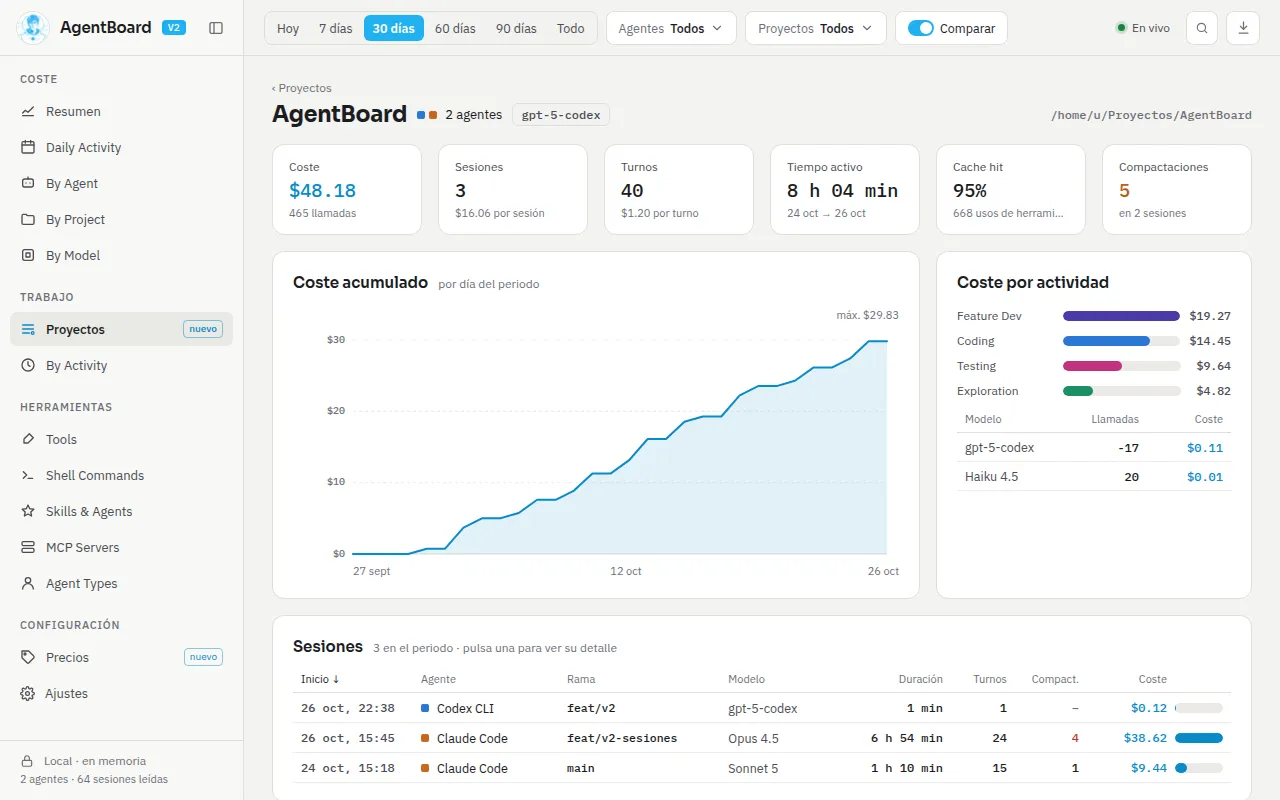Open the Codex CLI feat/v2 session row

[x=762, y=708]
